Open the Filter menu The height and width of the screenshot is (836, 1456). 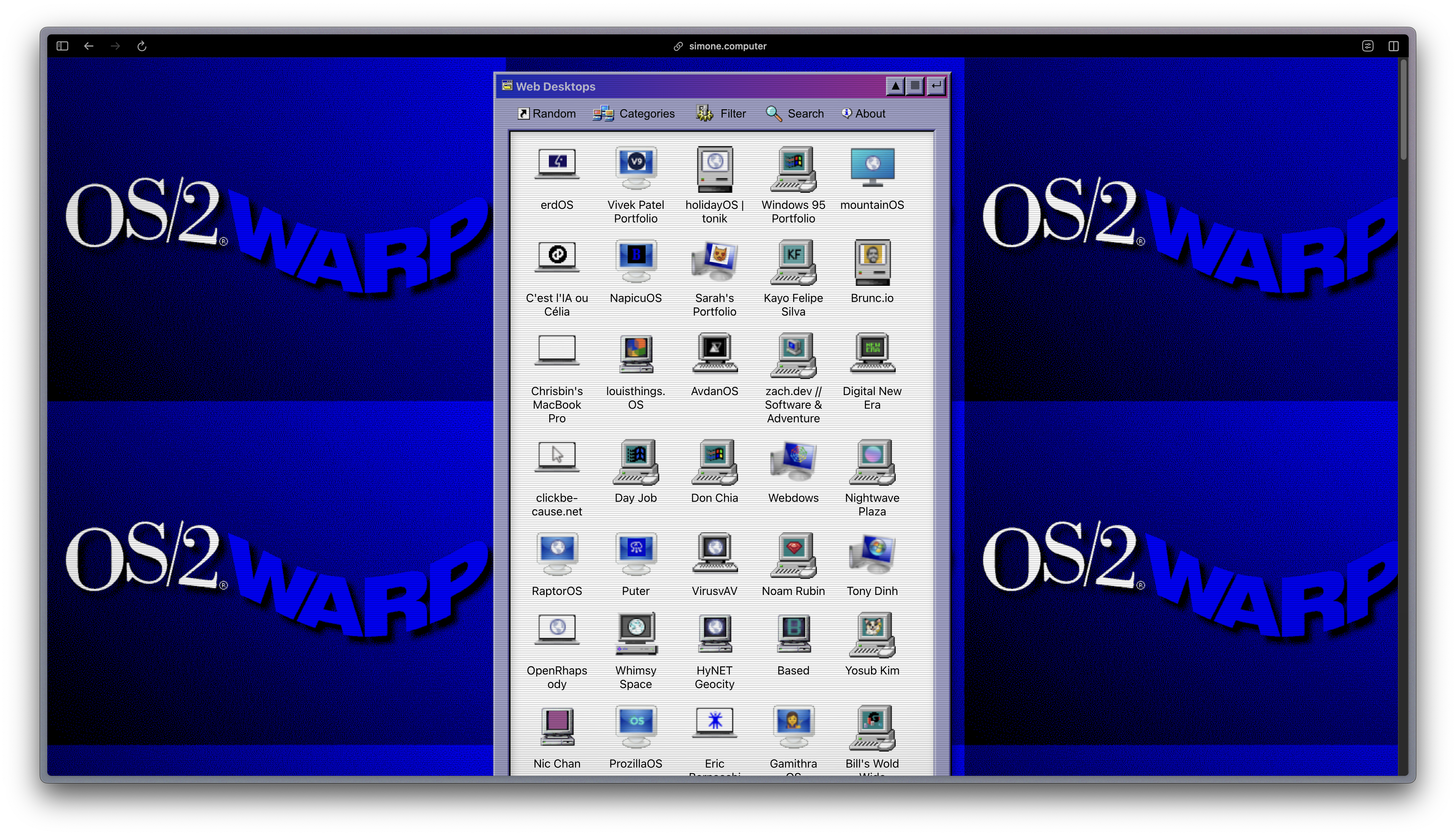720,114
